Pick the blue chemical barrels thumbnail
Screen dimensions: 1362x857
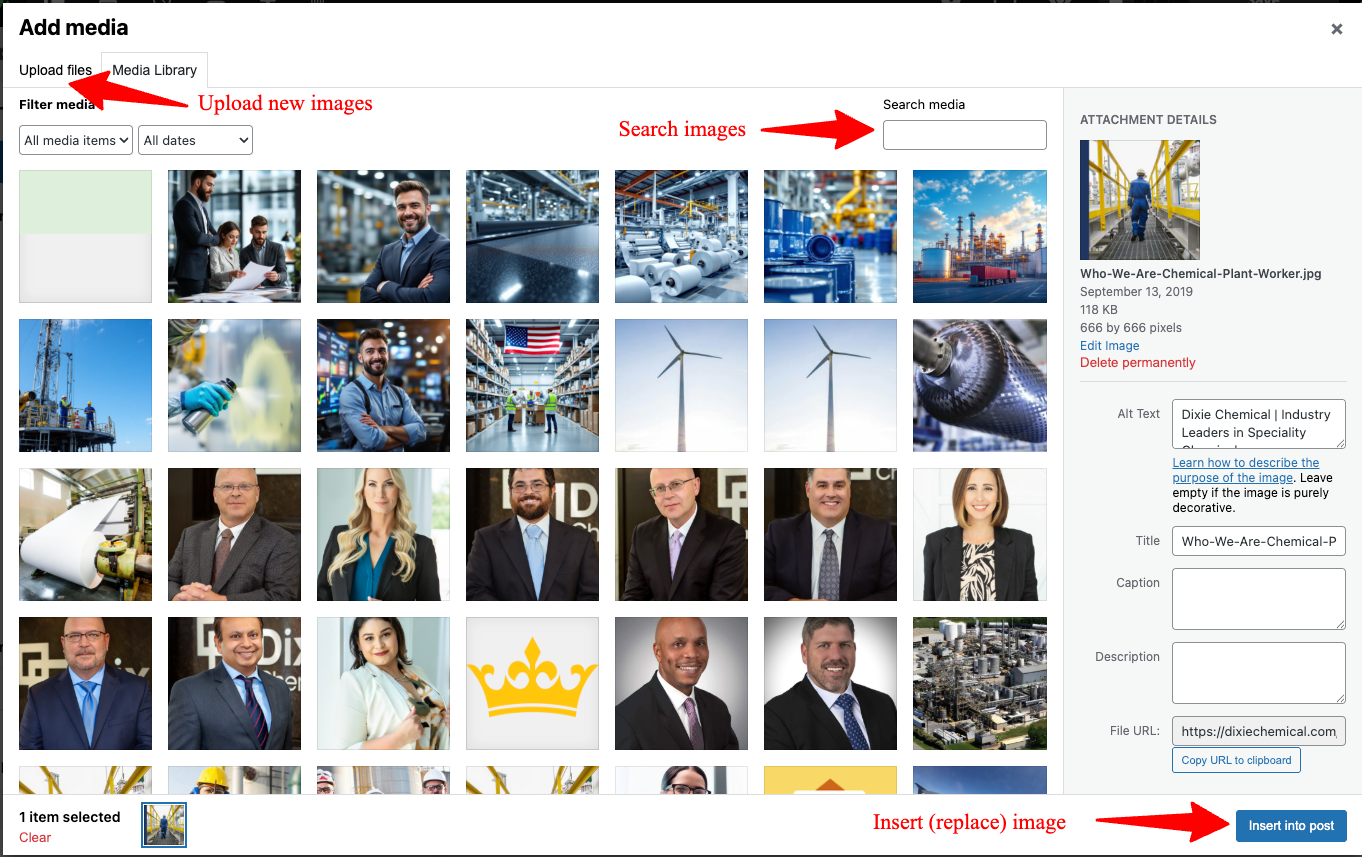[830, 236]
